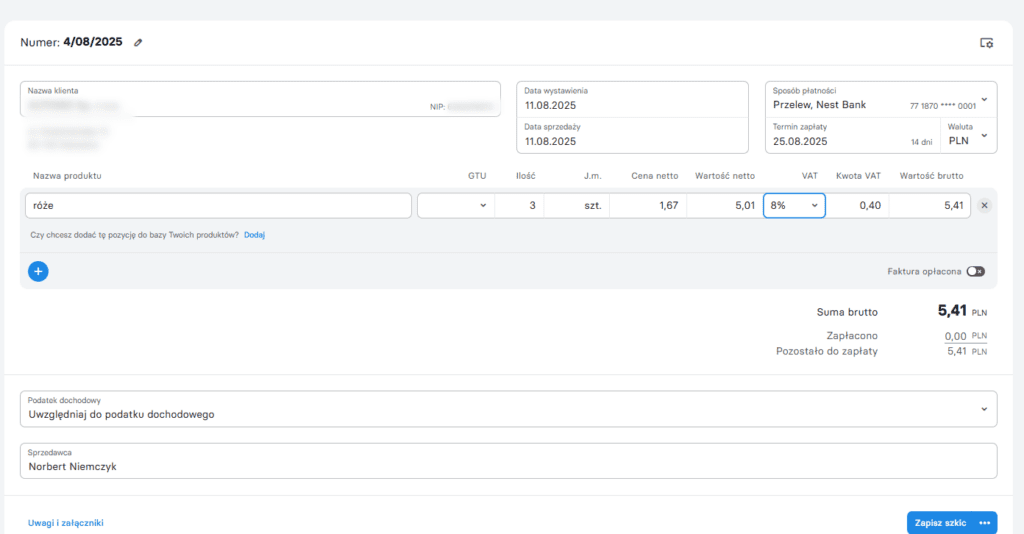Click the pencil icon to edit invoice number
This screenshot has height=534, width=1024.
coord(139,43)
